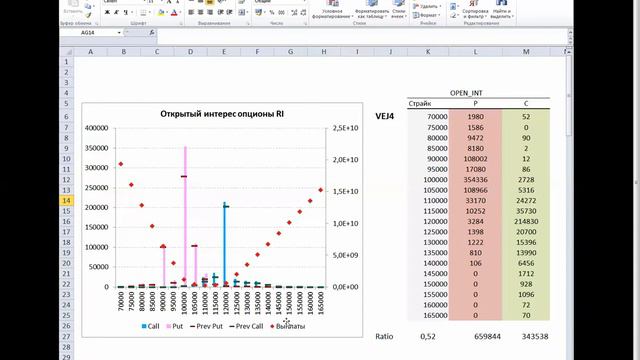Click the vertical scrollbar up arrow
The height and width of the screenshot is (360, 640).
point(569,52)
